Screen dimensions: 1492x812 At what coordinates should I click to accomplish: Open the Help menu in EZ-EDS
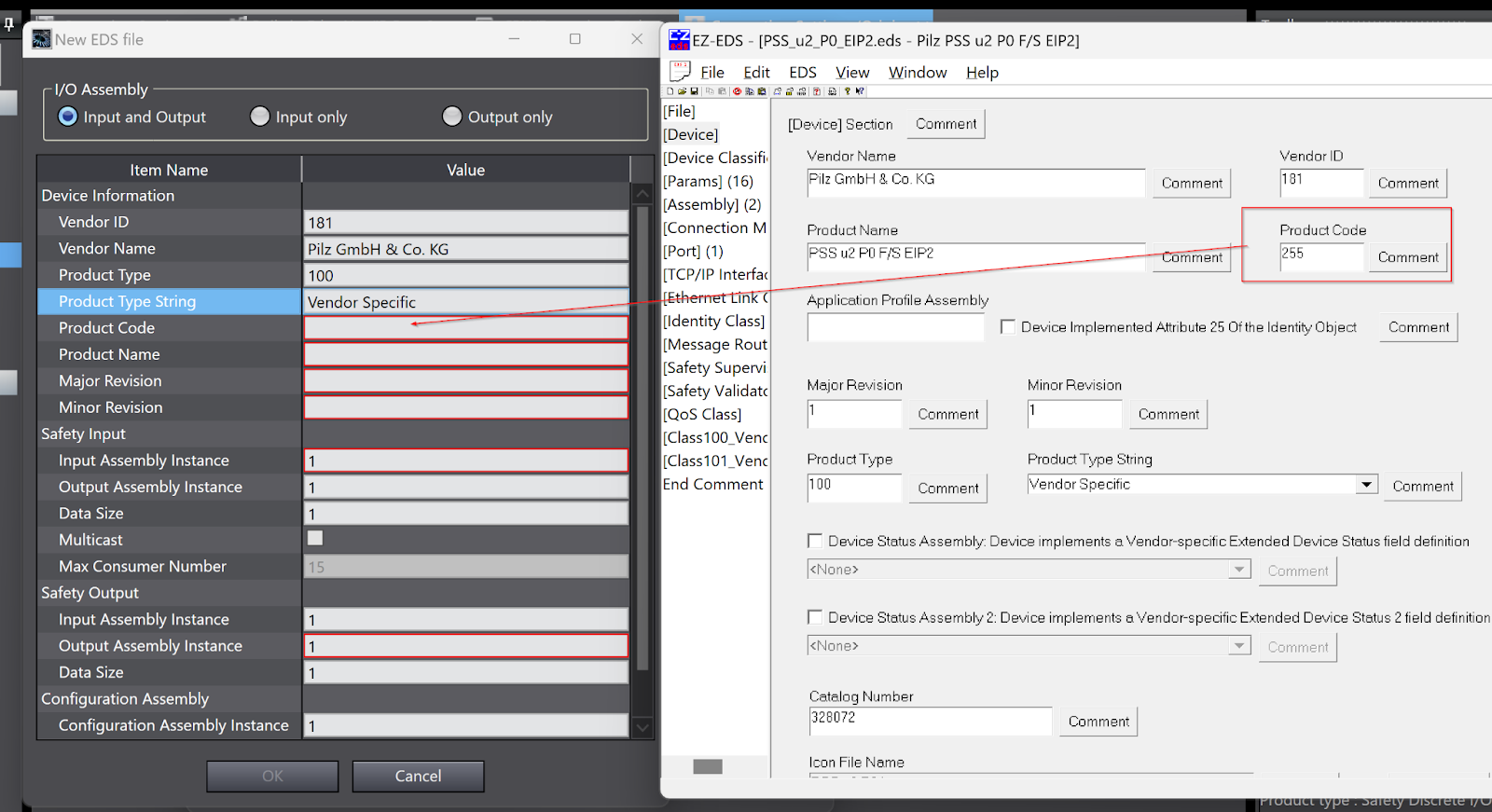click(x=982, y=72)
